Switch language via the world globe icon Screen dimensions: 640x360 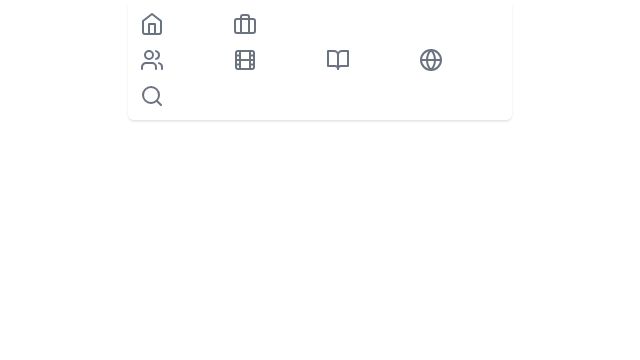pos(431,60)
